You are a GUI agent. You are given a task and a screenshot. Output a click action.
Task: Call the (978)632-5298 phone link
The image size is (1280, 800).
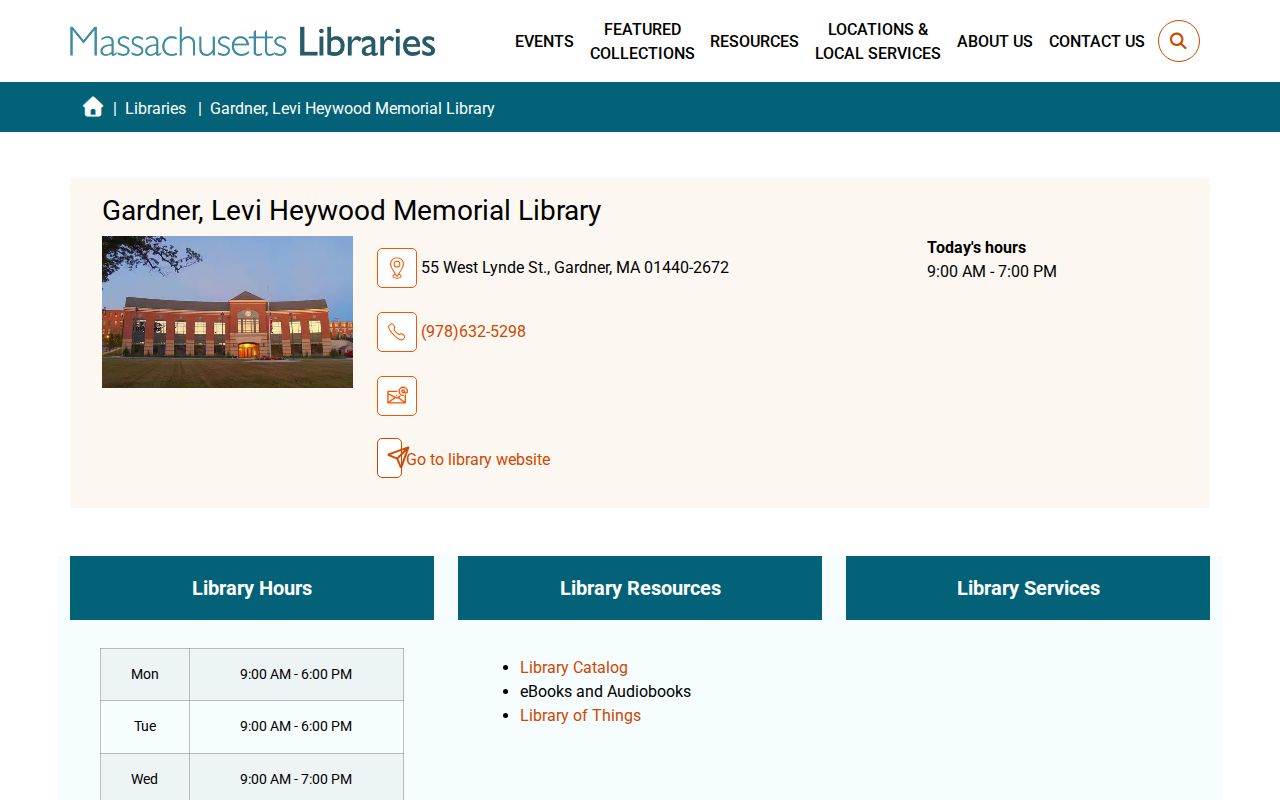(x=473, y=331)
